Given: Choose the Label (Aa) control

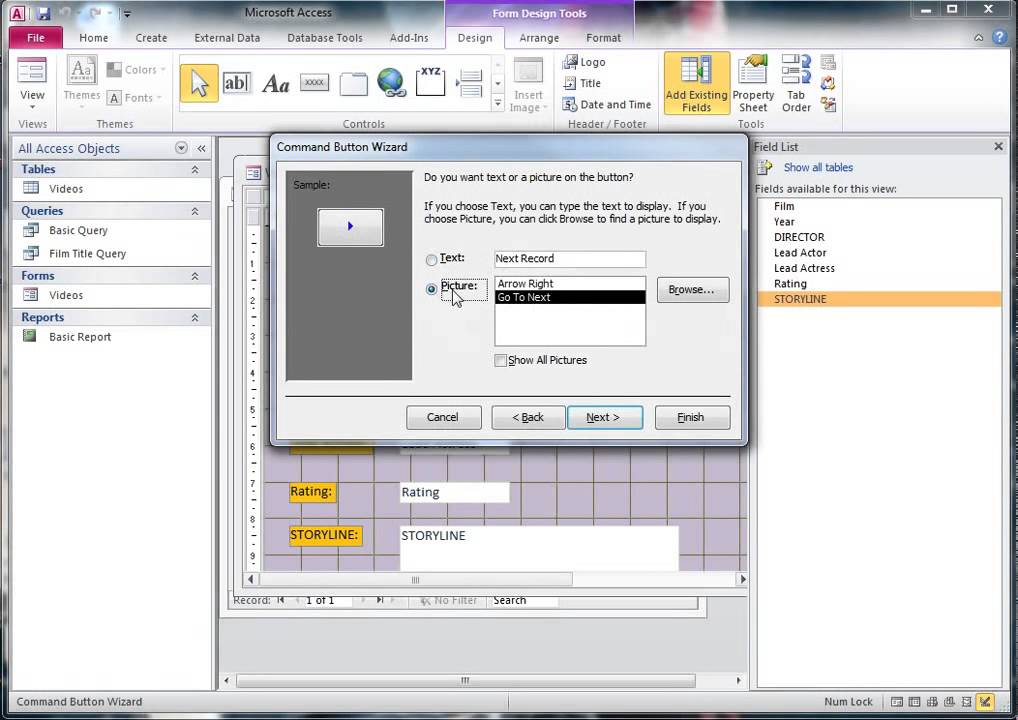Looking at the screenshot, I should tap(275, 84).
